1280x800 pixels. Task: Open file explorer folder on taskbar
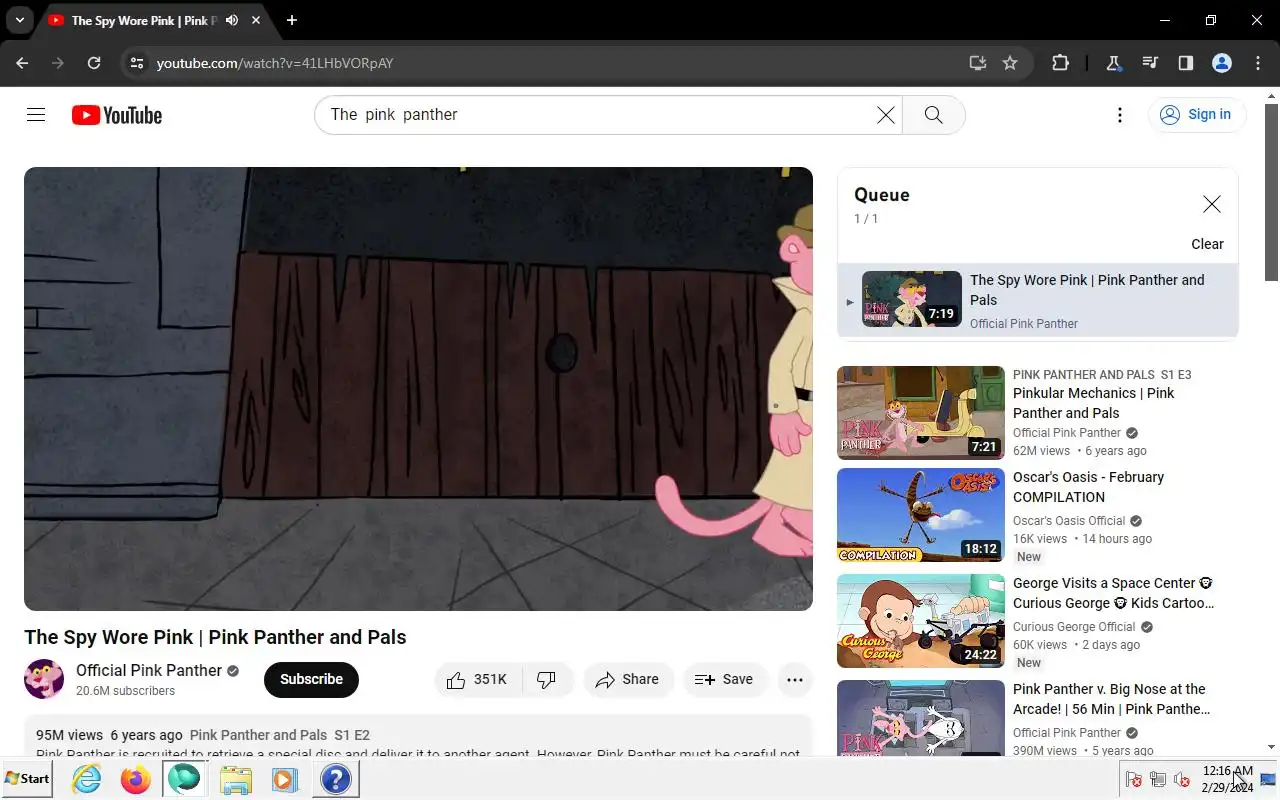tap(236, 779)
